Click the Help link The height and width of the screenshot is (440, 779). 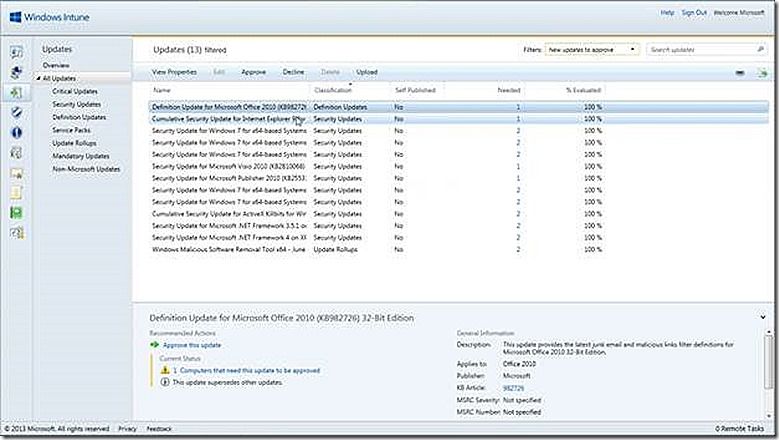click(x=667, y=12)
